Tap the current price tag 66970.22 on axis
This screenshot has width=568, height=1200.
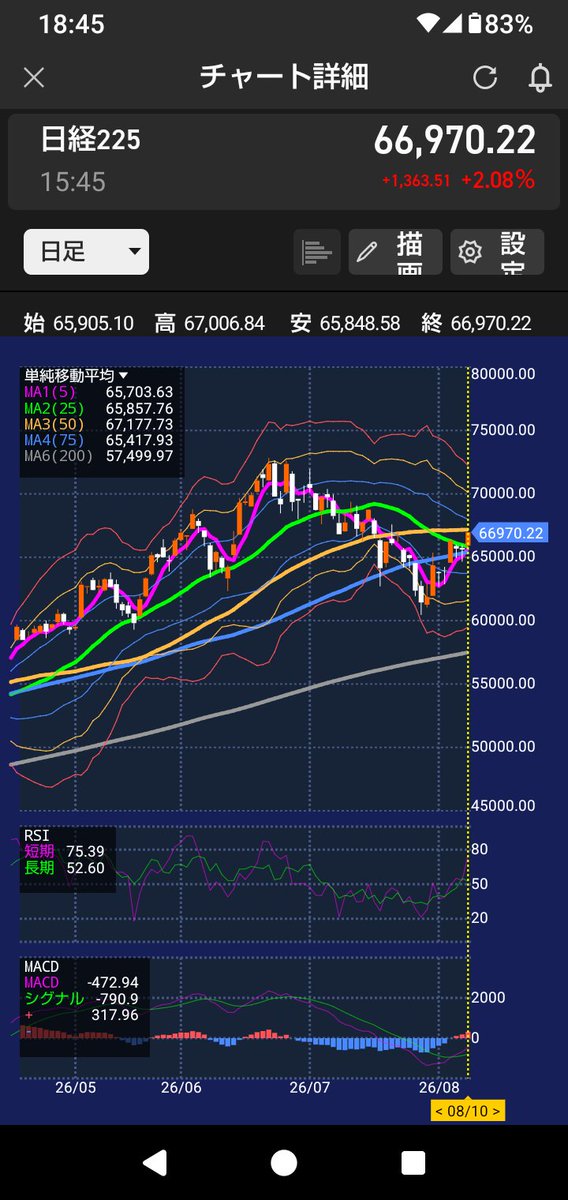(x=510, y=533)
